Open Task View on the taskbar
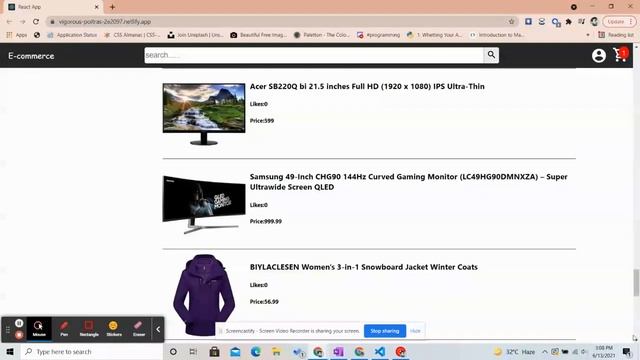The image size is (640, 360). click(193, 351)
